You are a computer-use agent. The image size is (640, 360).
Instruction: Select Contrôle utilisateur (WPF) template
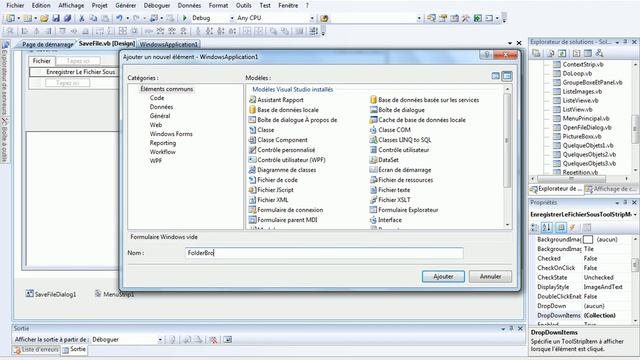(x=287, y=160)
